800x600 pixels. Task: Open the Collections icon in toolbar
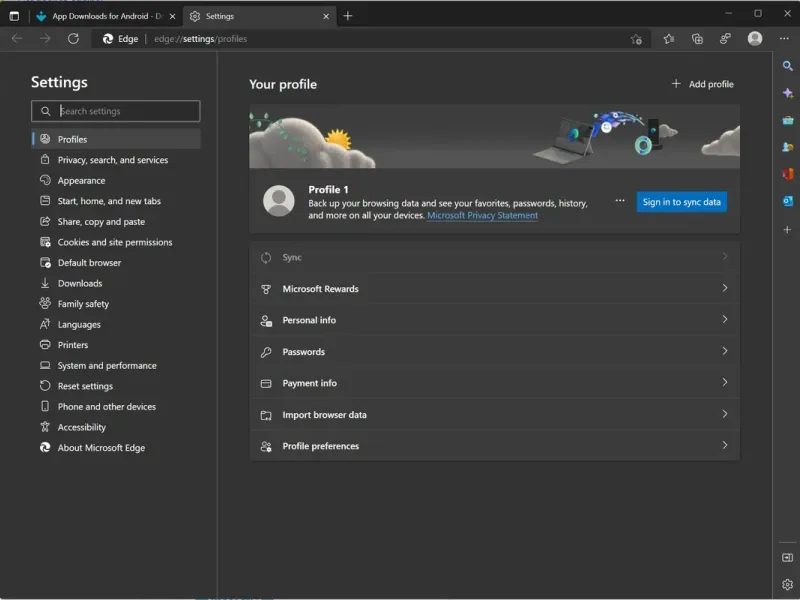point(697,39)
